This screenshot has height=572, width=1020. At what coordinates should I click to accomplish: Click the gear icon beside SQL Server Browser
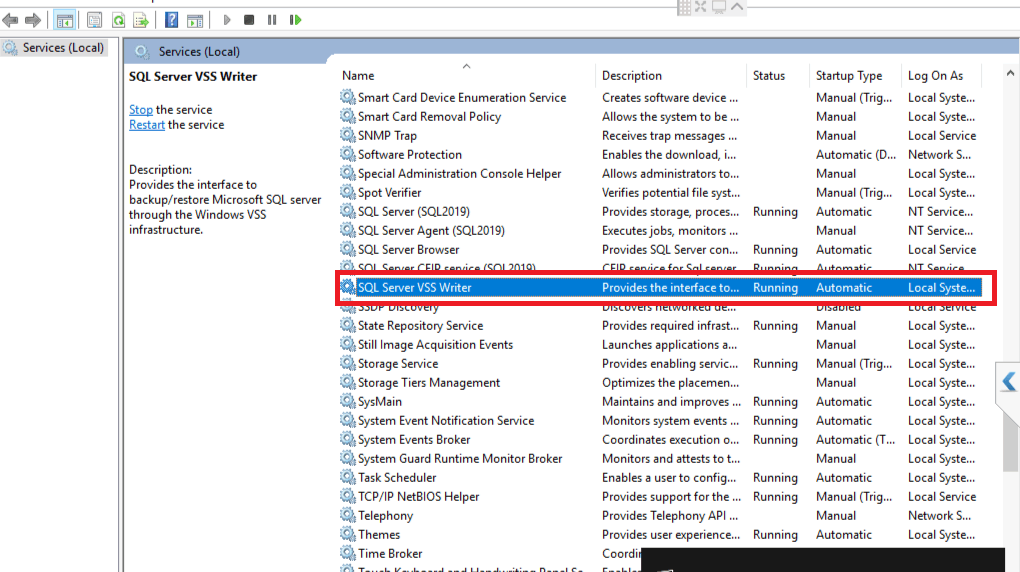click(x=347, y=249)
